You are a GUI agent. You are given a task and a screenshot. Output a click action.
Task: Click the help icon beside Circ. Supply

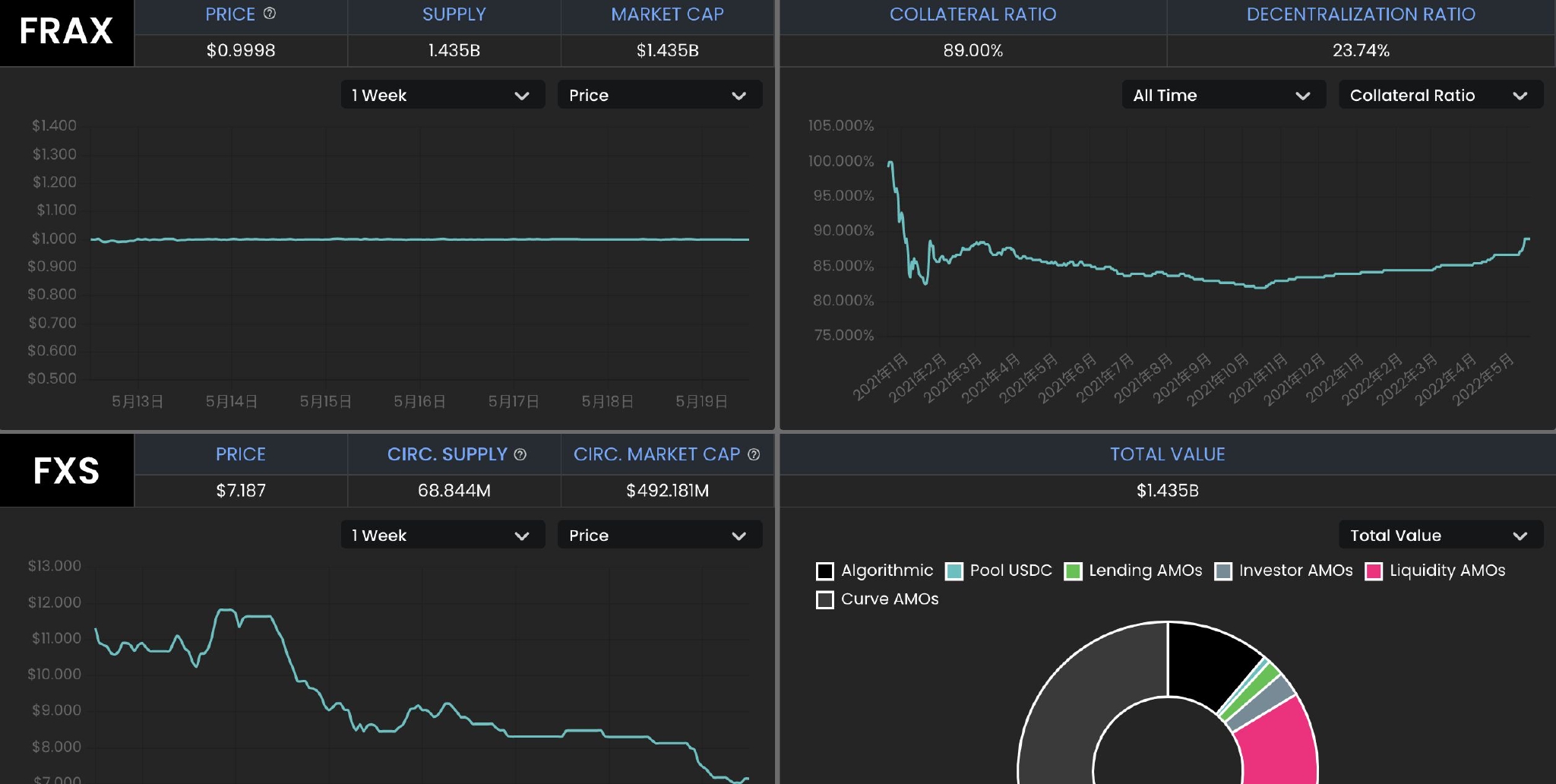point(520,454)
